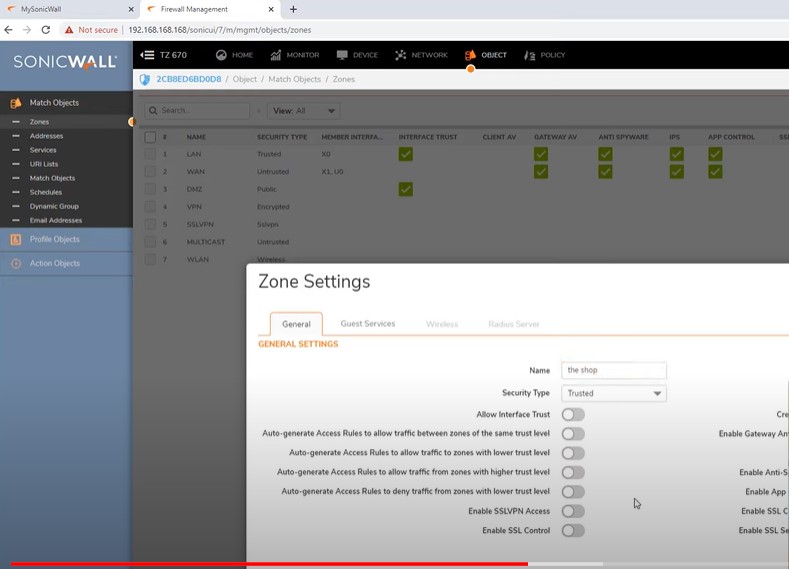Select the Device icon in top navigation
Image resolution: width=789 pixels, height=569 pixels.
342,55
